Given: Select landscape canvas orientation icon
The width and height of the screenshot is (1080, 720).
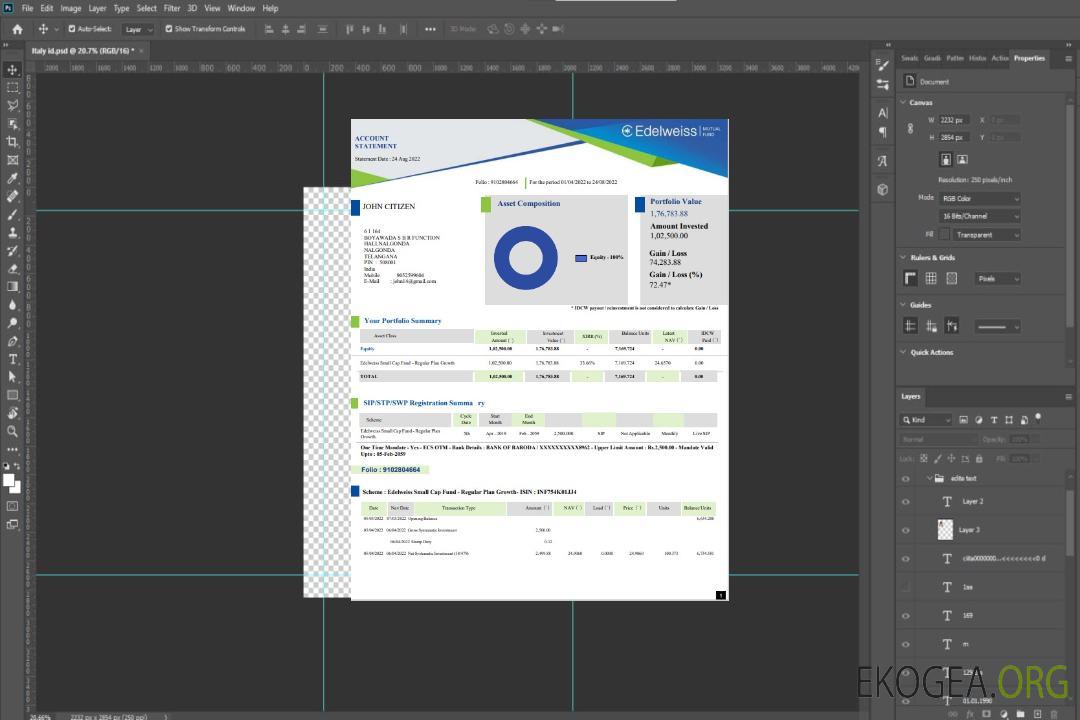Looking at the screenshot, I should click(x=962, y=159).
